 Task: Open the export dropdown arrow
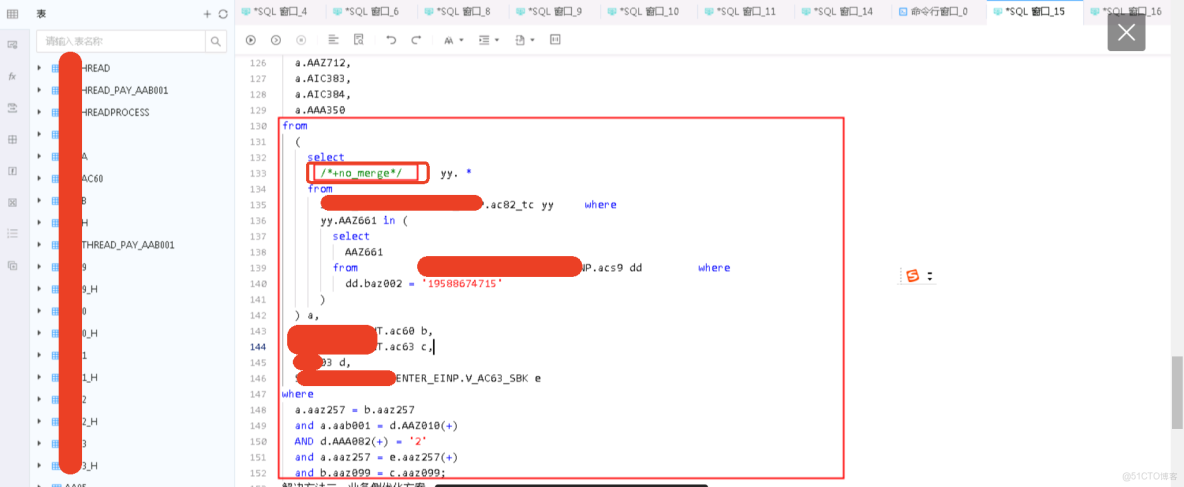(532, 40)
